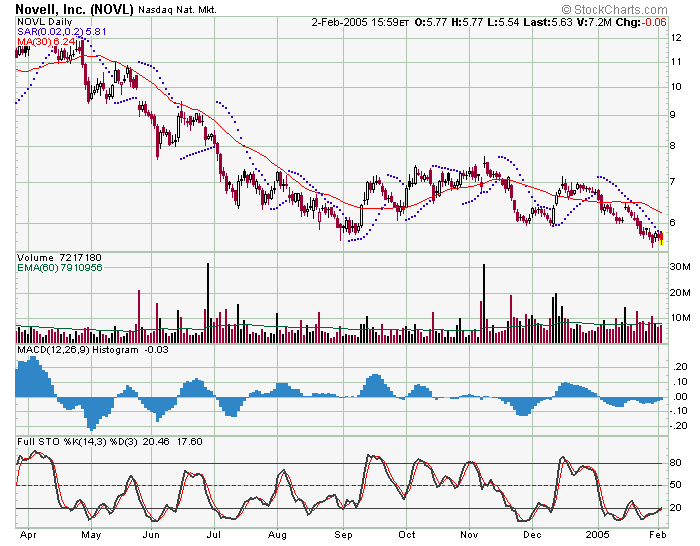Click the 'Nasdaq Nat. Mkt.' exchange label
700x546 pixels.
(177, 9)
